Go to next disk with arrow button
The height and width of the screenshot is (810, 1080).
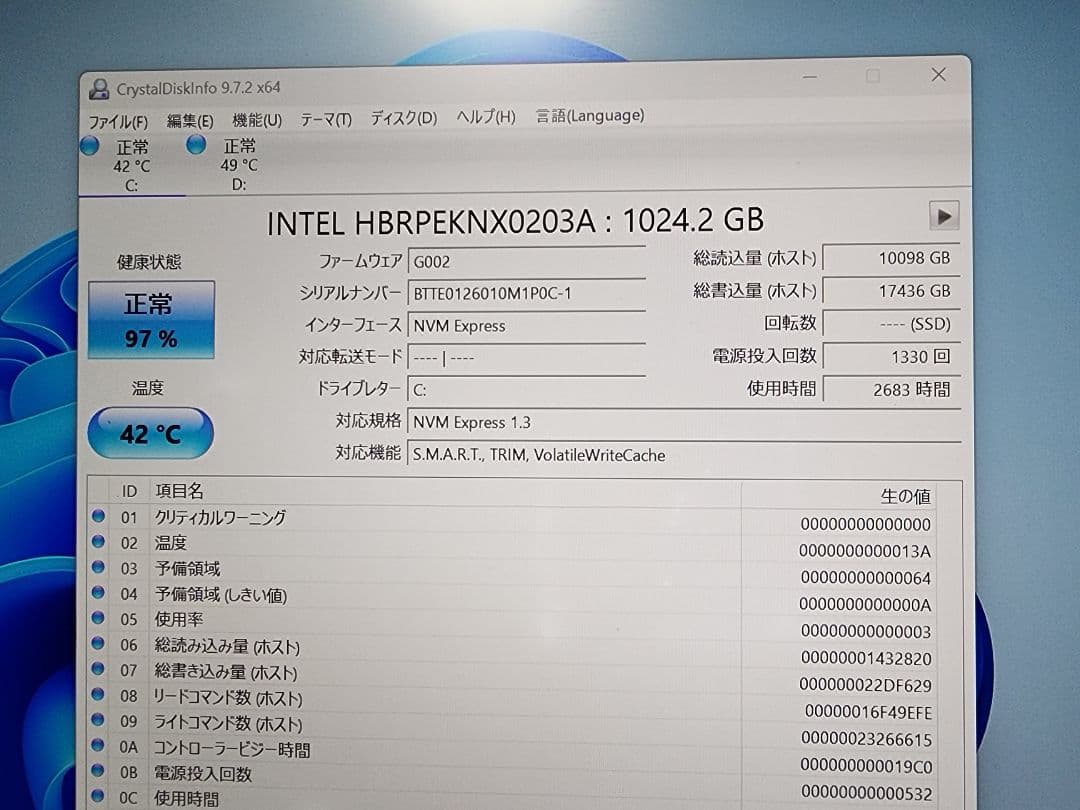coord(944,216)
